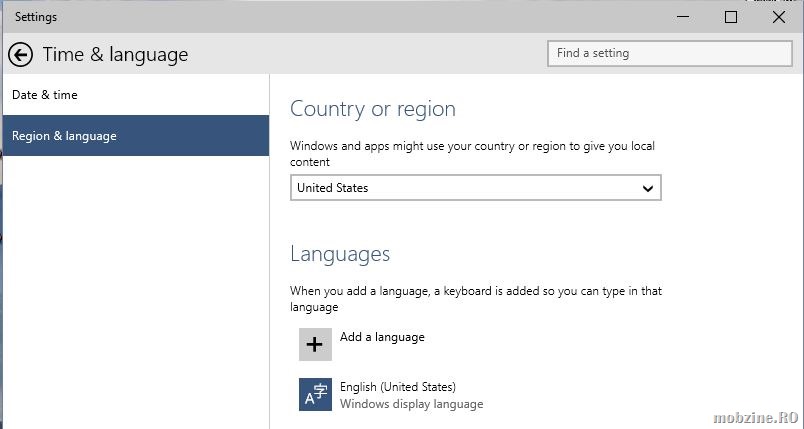This screenshot has height=429, width=804.
Task: Click the Country or region heading
Action: pyautogui.click(x=373, y=109)
